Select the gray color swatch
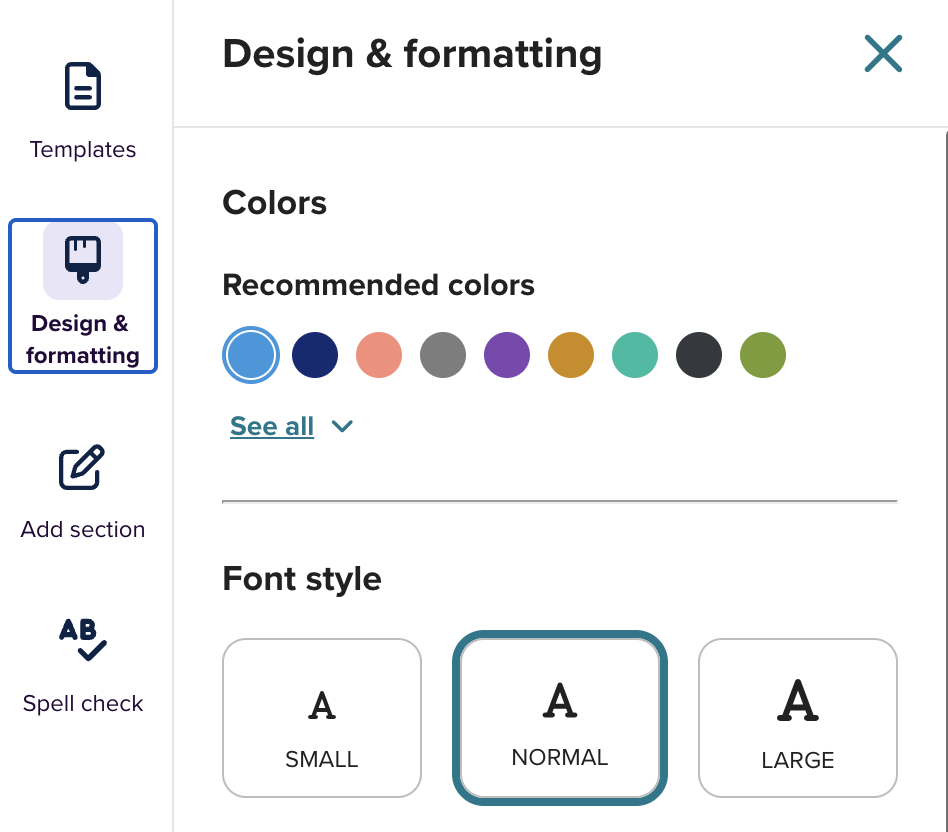 click(x=443, y=355)
